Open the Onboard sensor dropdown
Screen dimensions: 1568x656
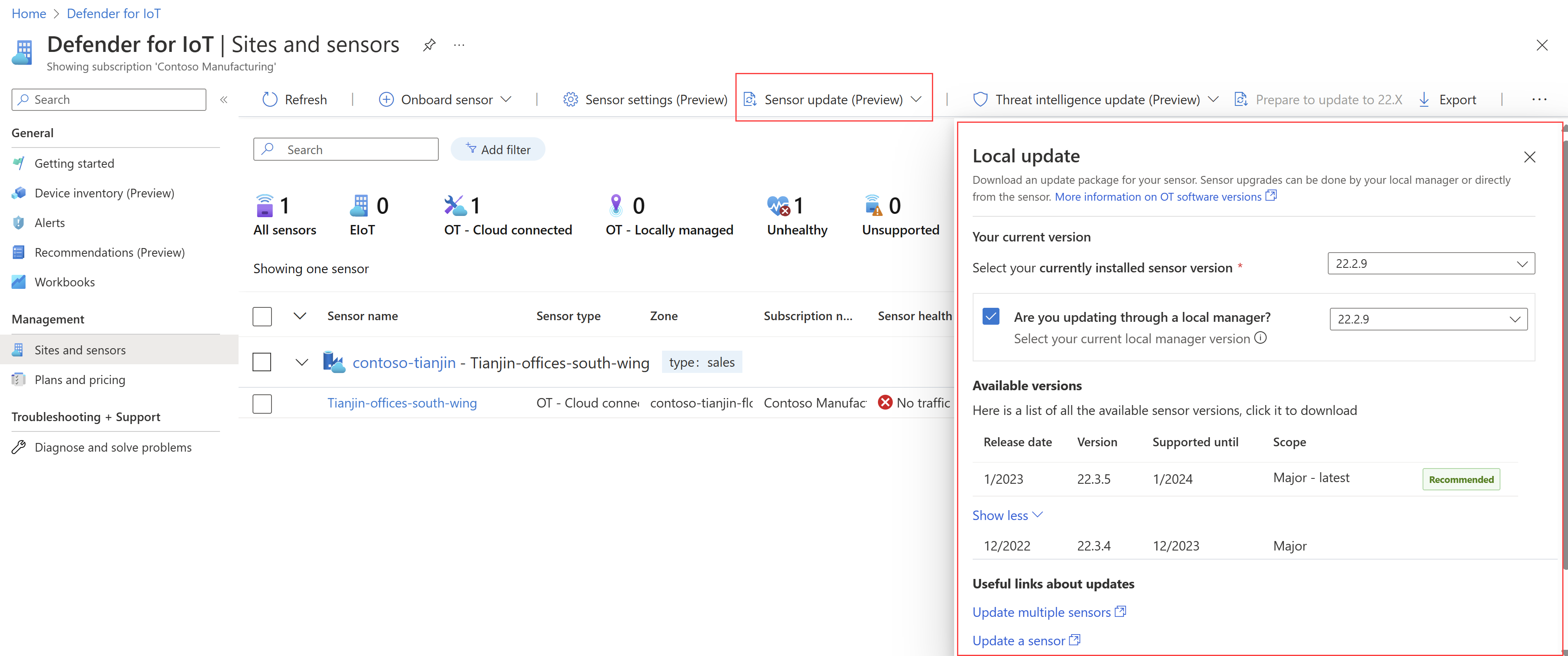445,100
